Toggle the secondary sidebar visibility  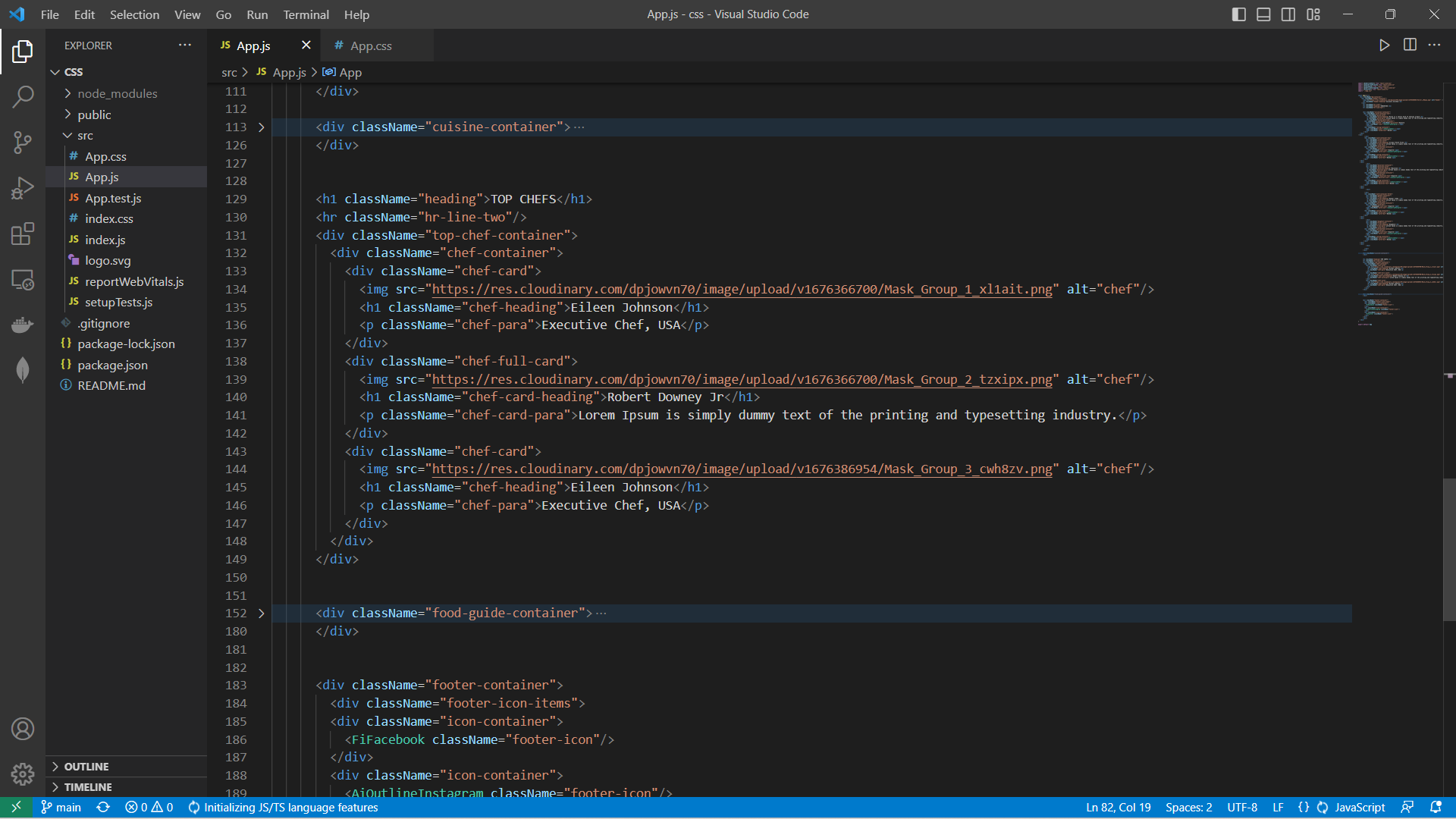click(x=1288, y=14)
